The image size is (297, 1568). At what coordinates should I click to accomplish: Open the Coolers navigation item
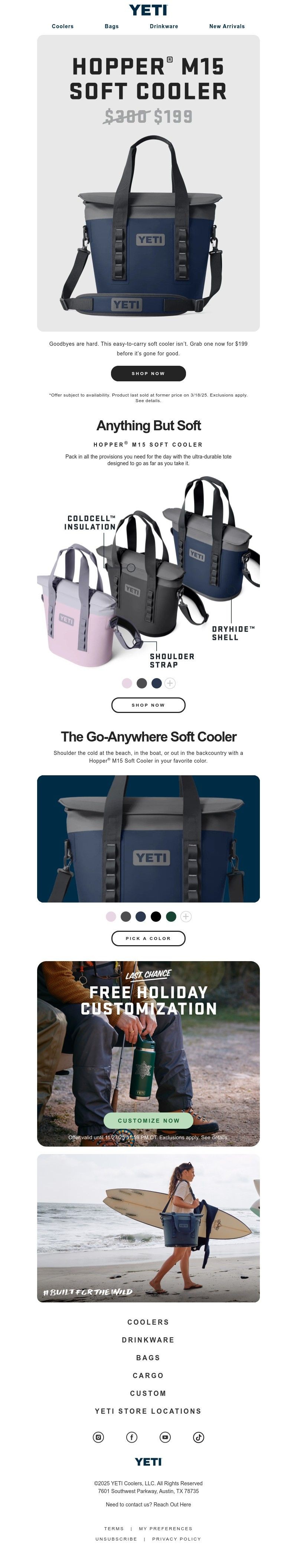click(63, 26)
